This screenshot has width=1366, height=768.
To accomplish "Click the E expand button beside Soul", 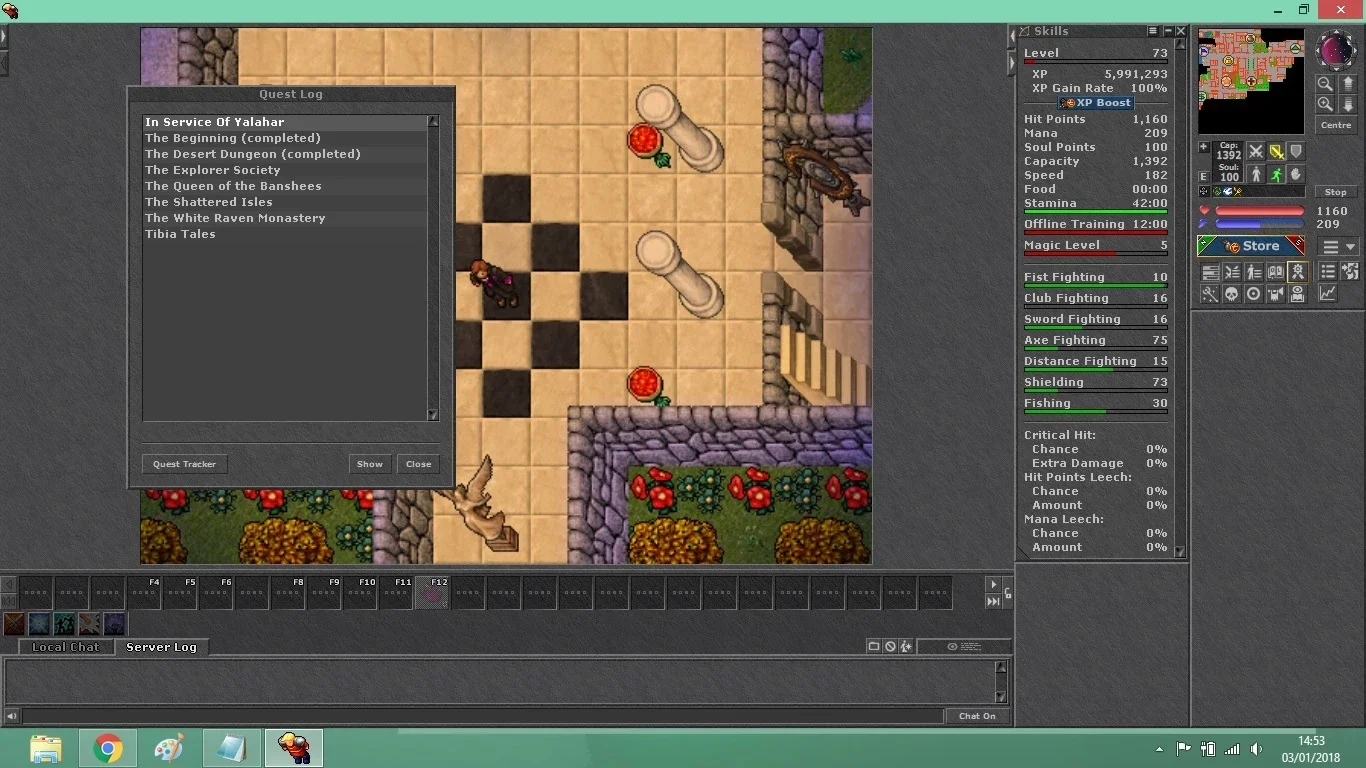I will point(1204,176).
